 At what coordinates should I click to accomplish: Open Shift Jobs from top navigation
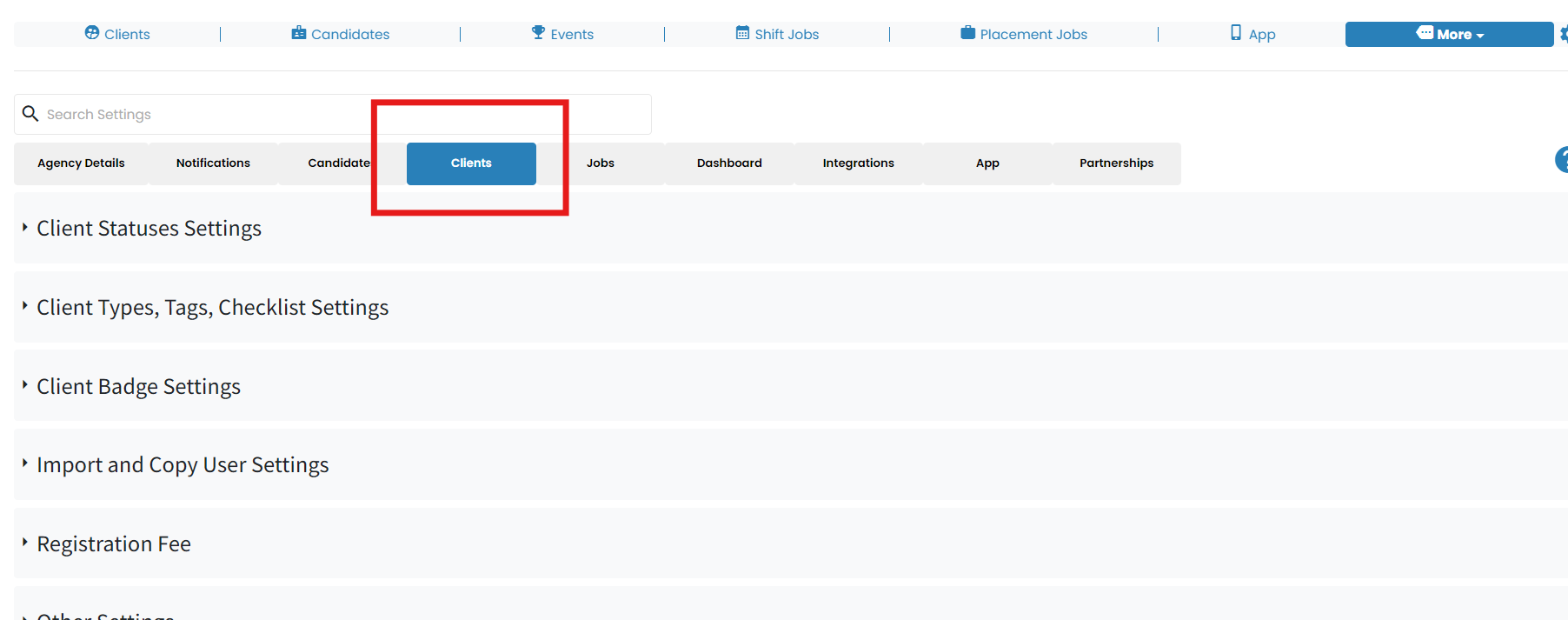coord(777,34)
